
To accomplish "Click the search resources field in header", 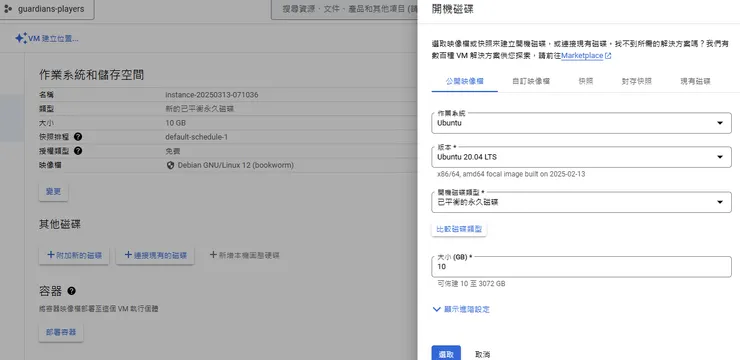I will tap(345, 9).
